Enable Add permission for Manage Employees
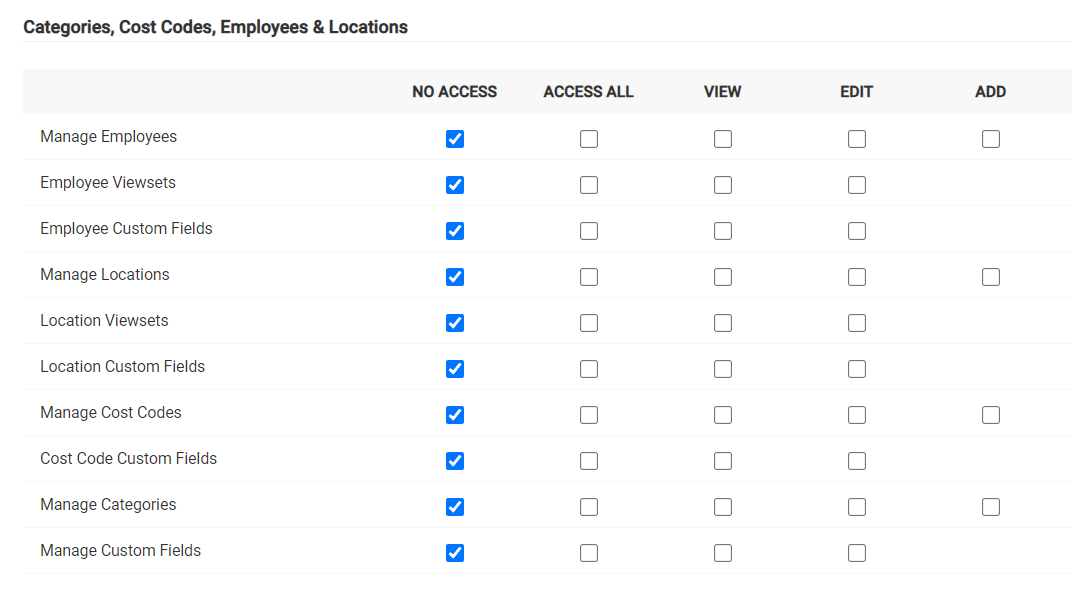Image resolution: width=1072 pixels, height=591 pixels. pos(991,139)
